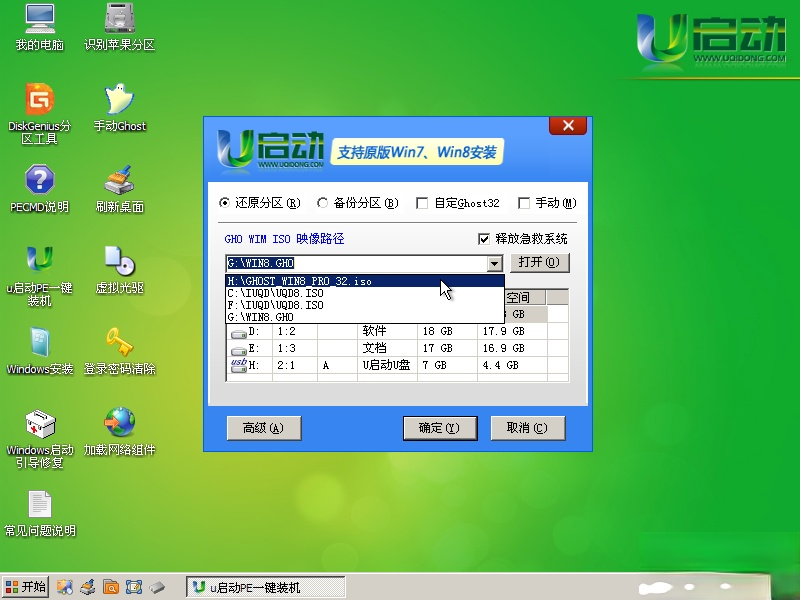Click the E: drive icon in partition list
This screenshot has width=800, height=600.
(x=238, y=350)
